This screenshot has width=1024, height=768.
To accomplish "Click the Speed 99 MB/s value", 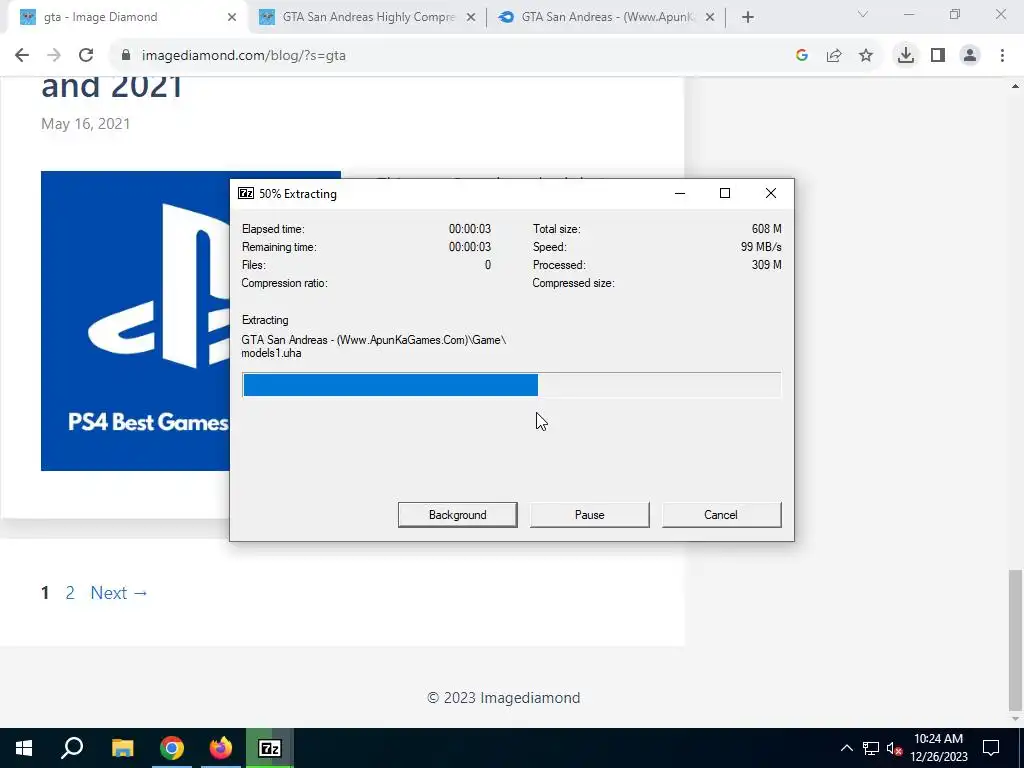I will pos(761,247).
